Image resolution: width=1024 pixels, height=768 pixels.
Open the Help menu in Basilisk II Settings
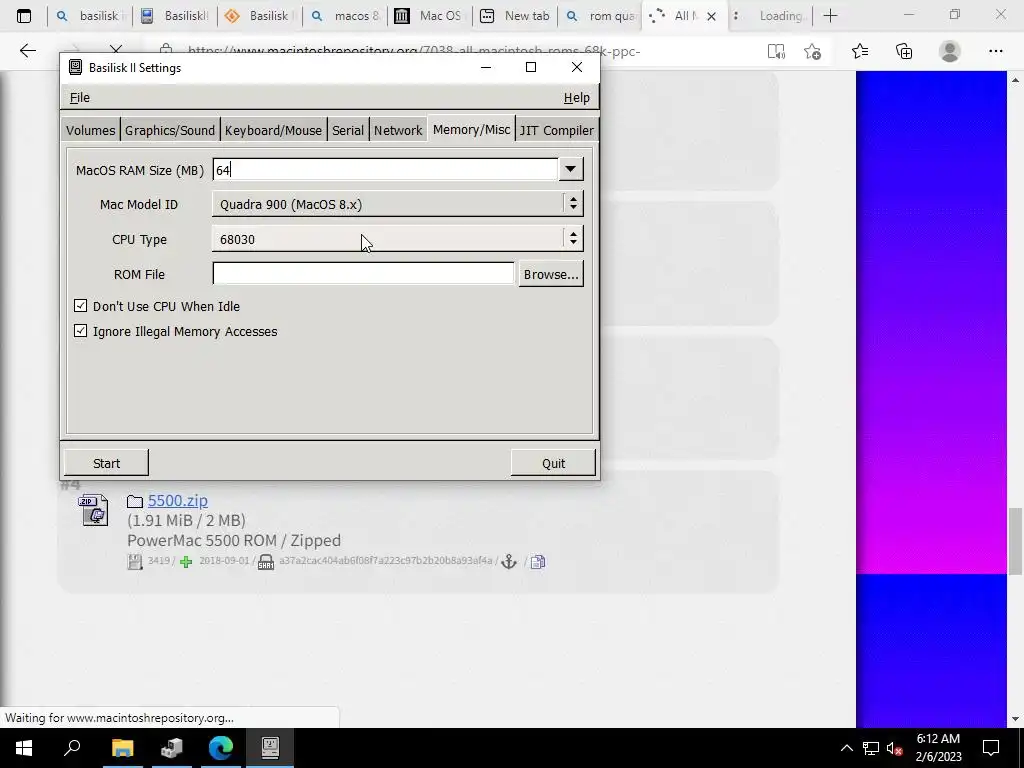pyautogui.click(x=576, y=97)
